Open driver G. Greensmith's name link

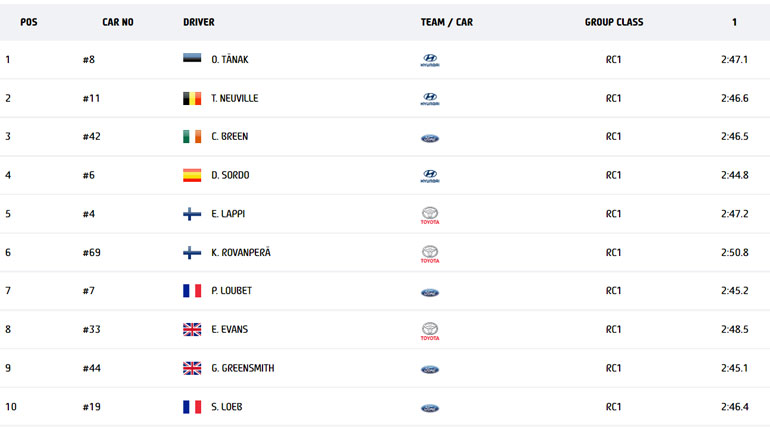tap(242, 368)
